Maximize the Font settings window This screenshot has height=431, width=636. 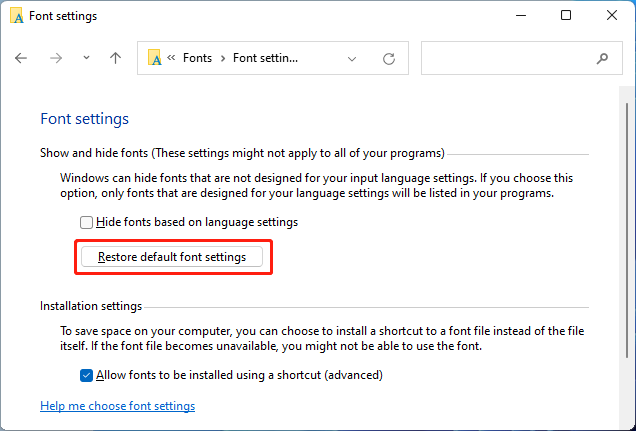point(566,15)
